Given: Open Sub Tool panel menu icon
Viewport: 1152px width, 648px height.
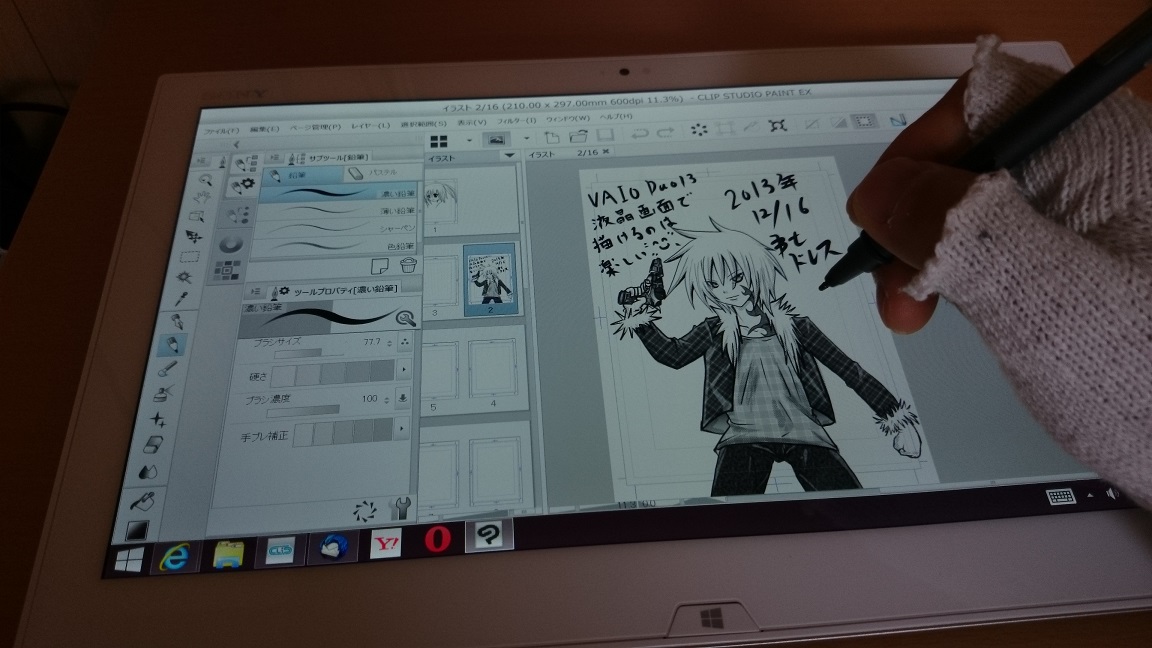Looking at the screenshot, I should [x=275, y=158].
